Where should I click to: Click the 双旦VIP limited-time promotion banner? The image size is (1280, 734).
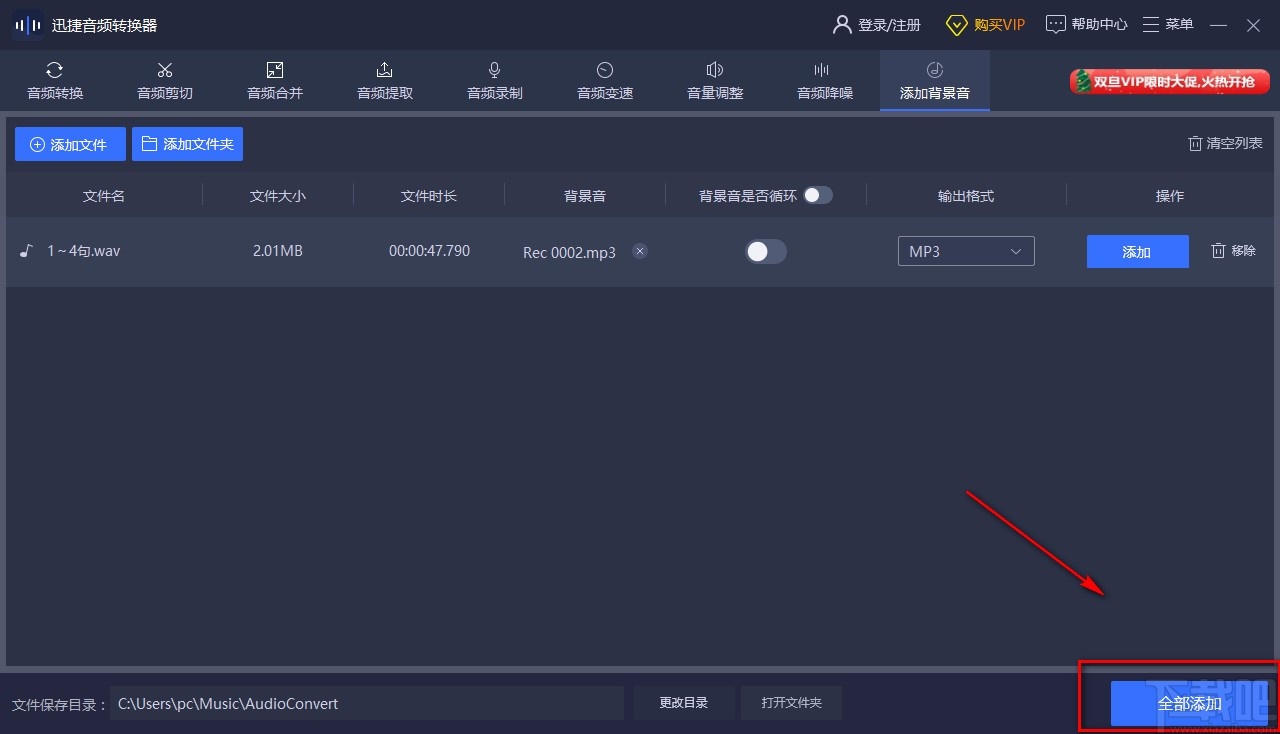(1168, 83)
